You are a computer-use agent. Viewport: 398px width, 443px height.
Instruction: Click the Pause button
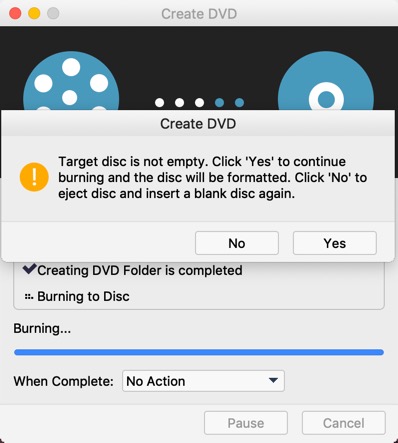[x=246, y=423]
